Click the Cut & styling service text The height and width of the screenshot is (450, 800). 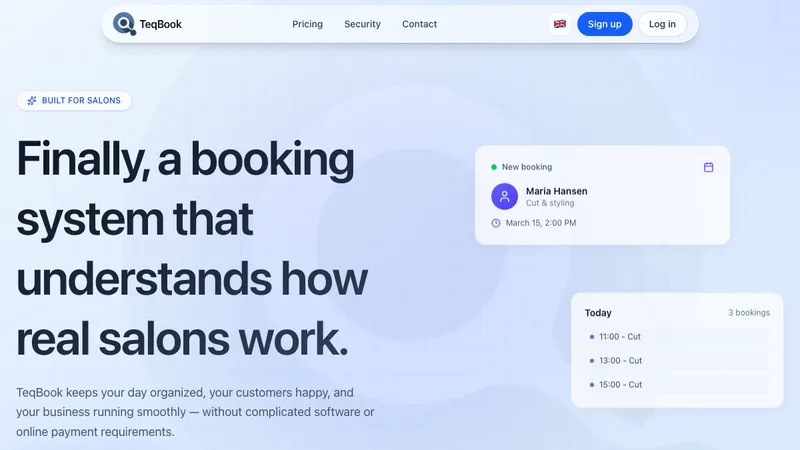(550, 203)
